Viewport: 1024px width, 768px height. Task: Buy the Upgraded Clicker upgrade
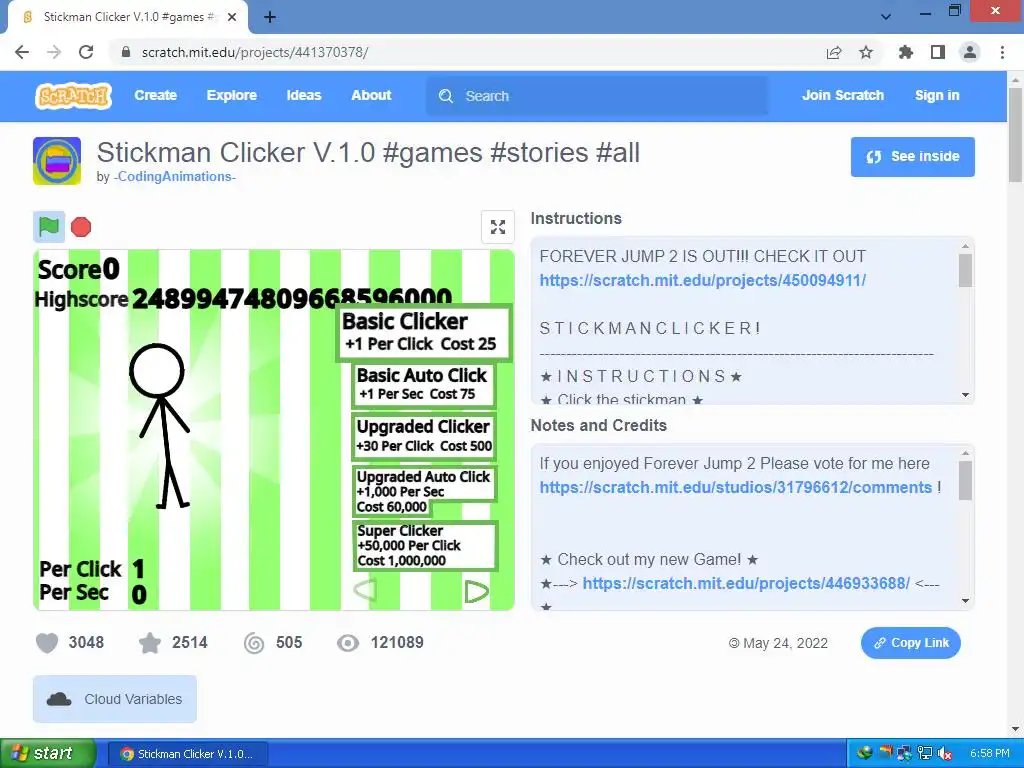click(424, 436)
